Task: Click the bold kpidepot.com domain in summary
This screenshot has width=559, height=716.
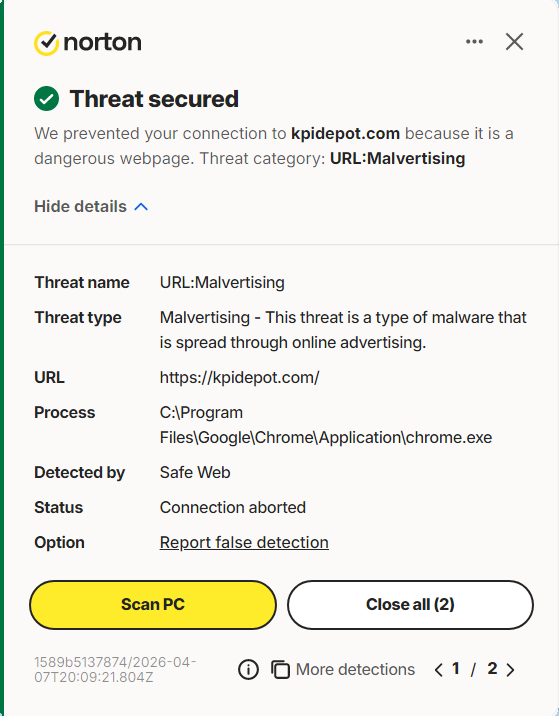Action: [x=346, y=133]
